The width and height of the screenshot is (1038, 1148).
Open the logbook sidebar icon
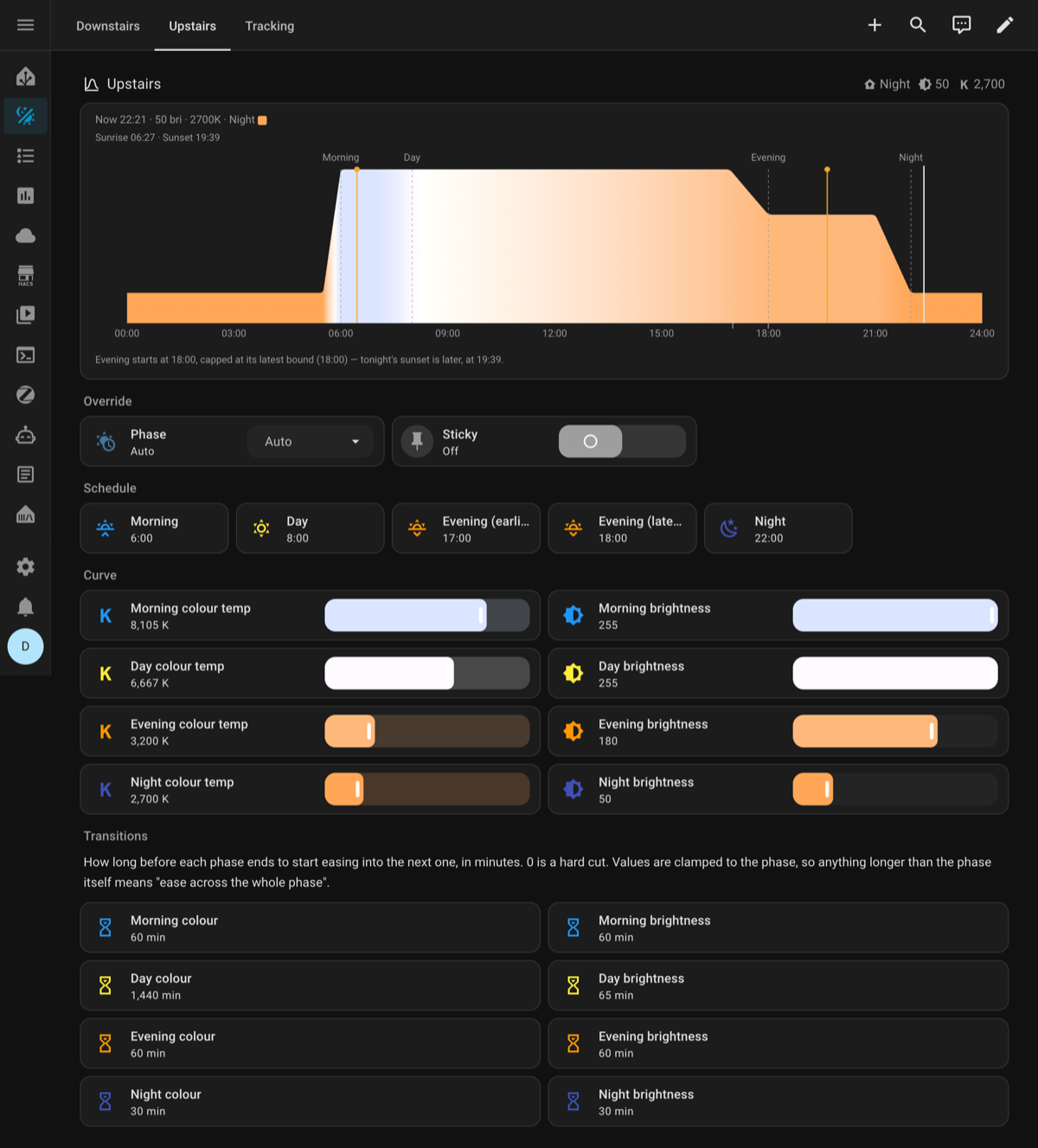(25, 474)
